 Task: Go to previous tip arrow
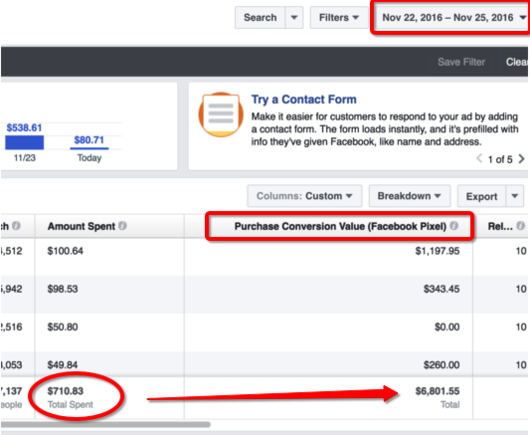[x=479, y=159]
